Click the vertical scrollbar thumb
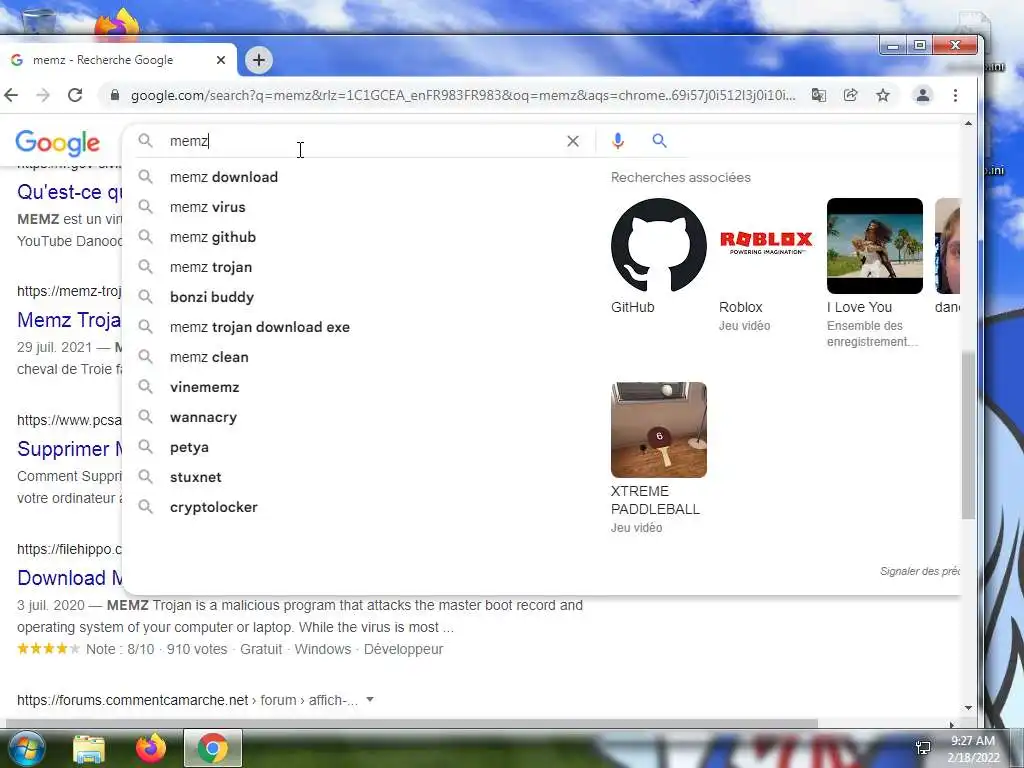Viewport: 1024px width, 768px height. point(968,435)
